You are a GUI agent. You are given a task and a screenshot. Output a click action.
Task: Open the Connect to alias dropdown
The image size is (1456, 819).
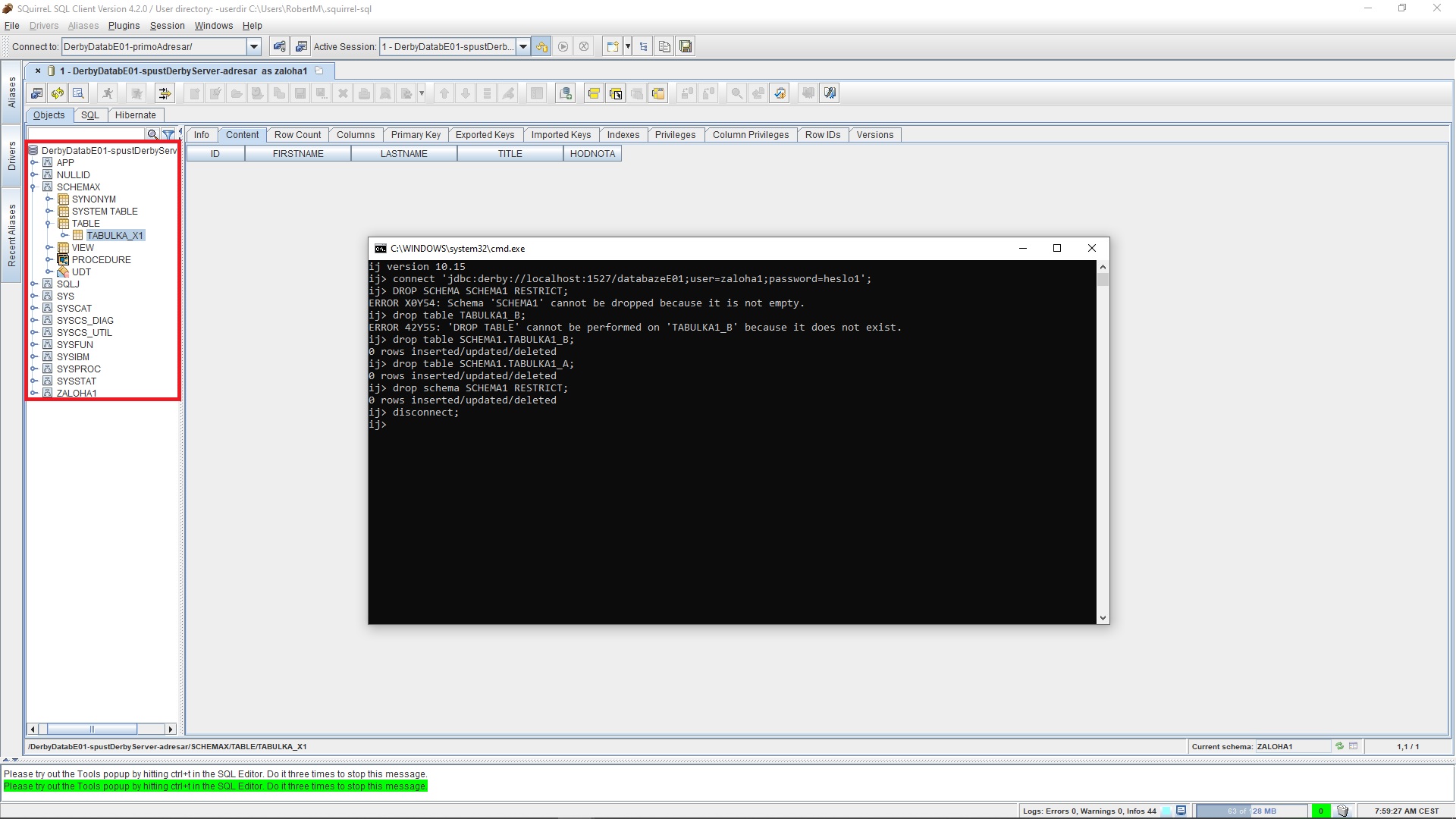255,46
